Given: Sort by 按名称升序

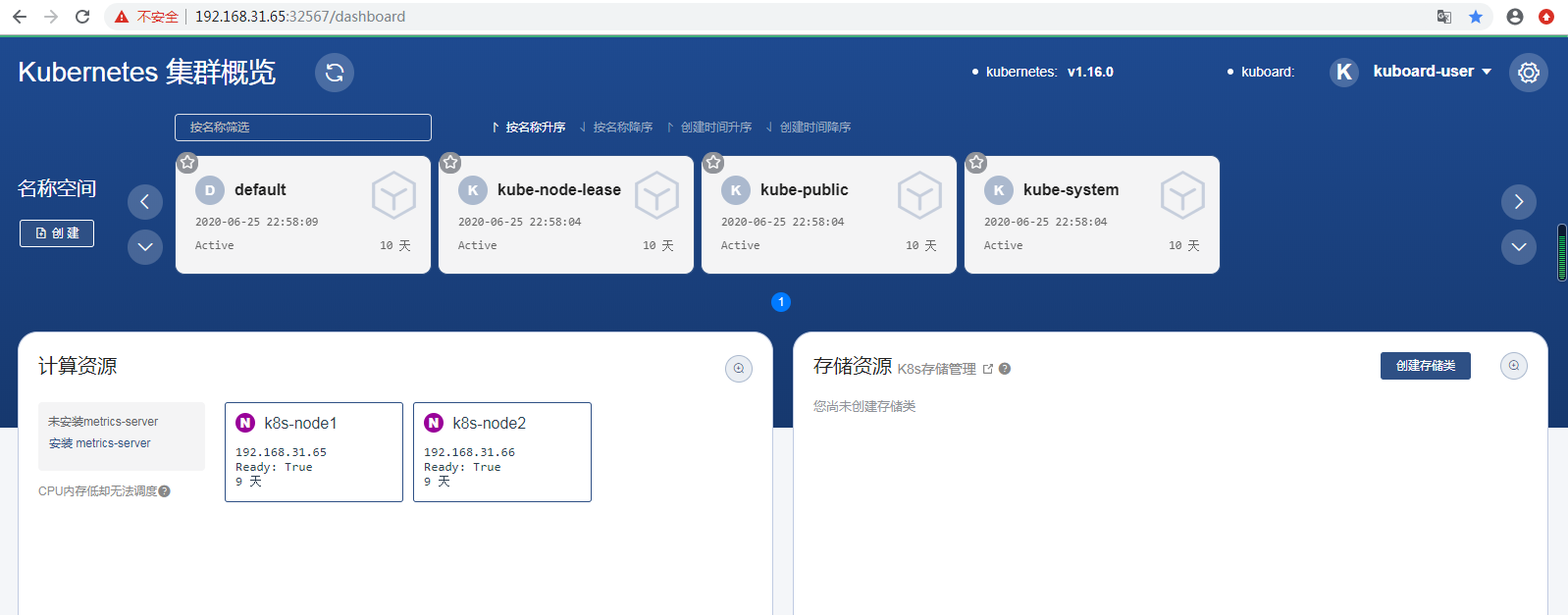Looking at the screenshot, I should [x=529, y=128].
